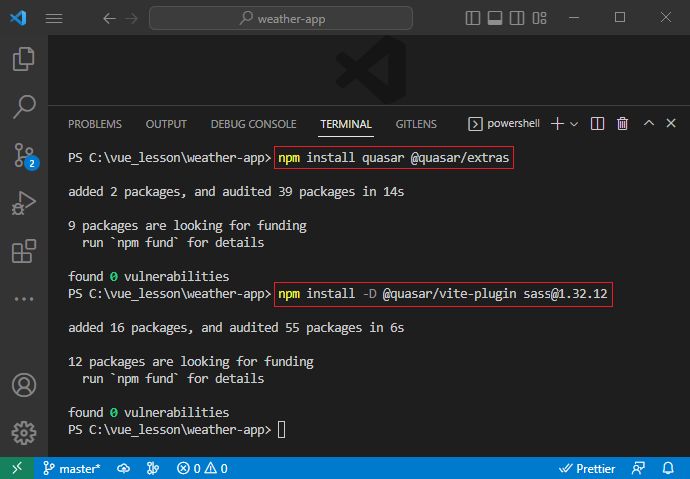Open the customize layout icon
The height and width of the screenshot is (479, 690).
[539, 18]
